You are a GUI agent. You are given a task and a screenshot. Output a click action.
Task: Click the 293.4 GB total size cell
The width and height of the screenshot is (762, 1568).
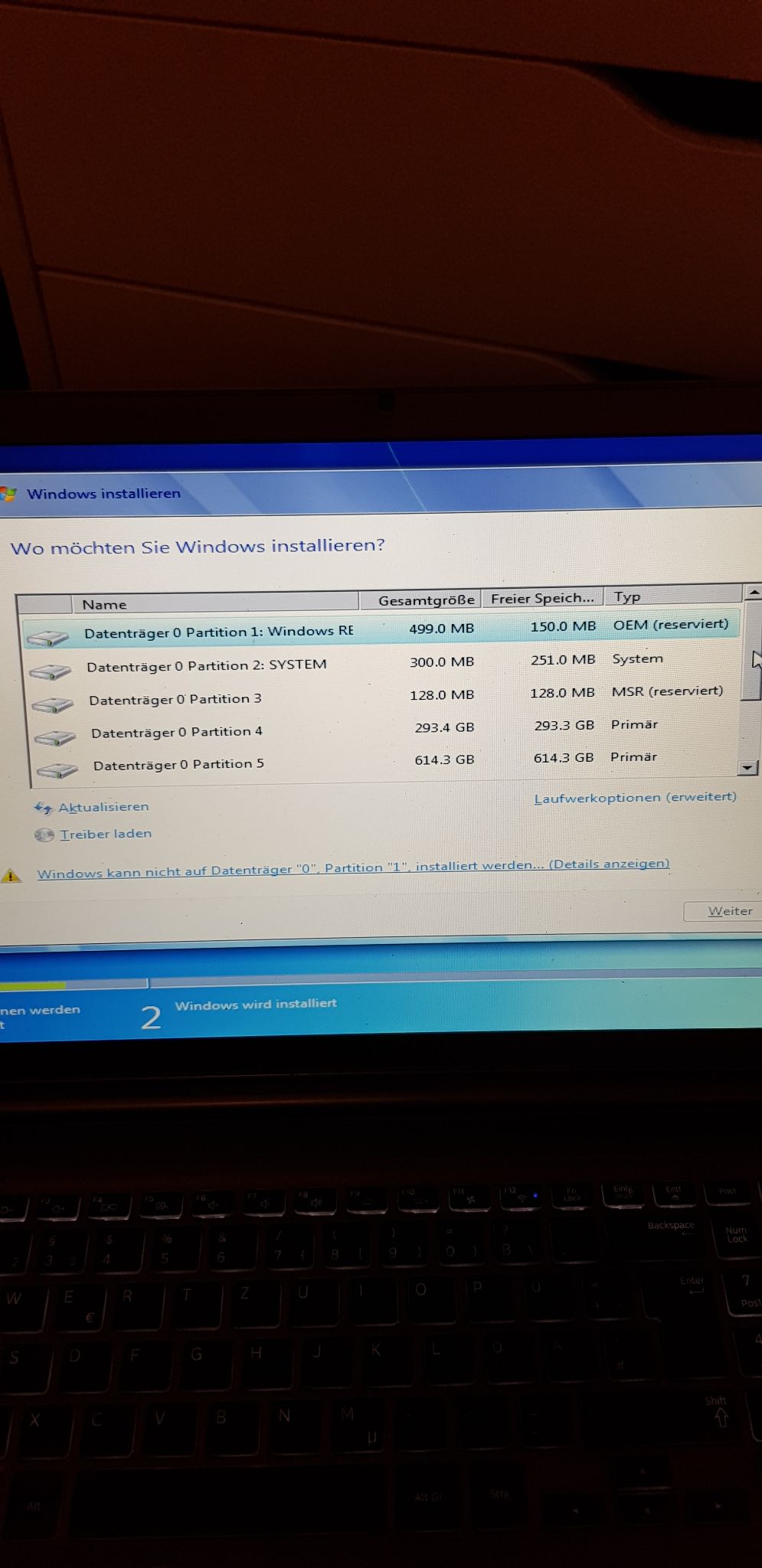click(444, 727)
